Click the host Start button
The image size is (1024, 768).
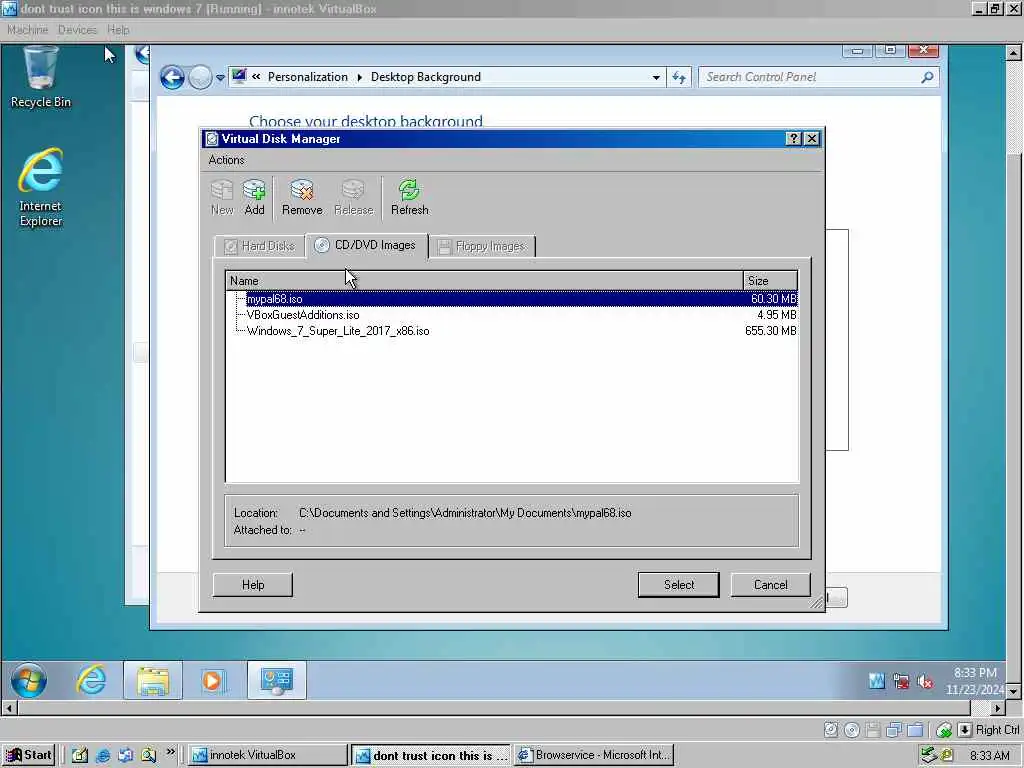[29, 755]
